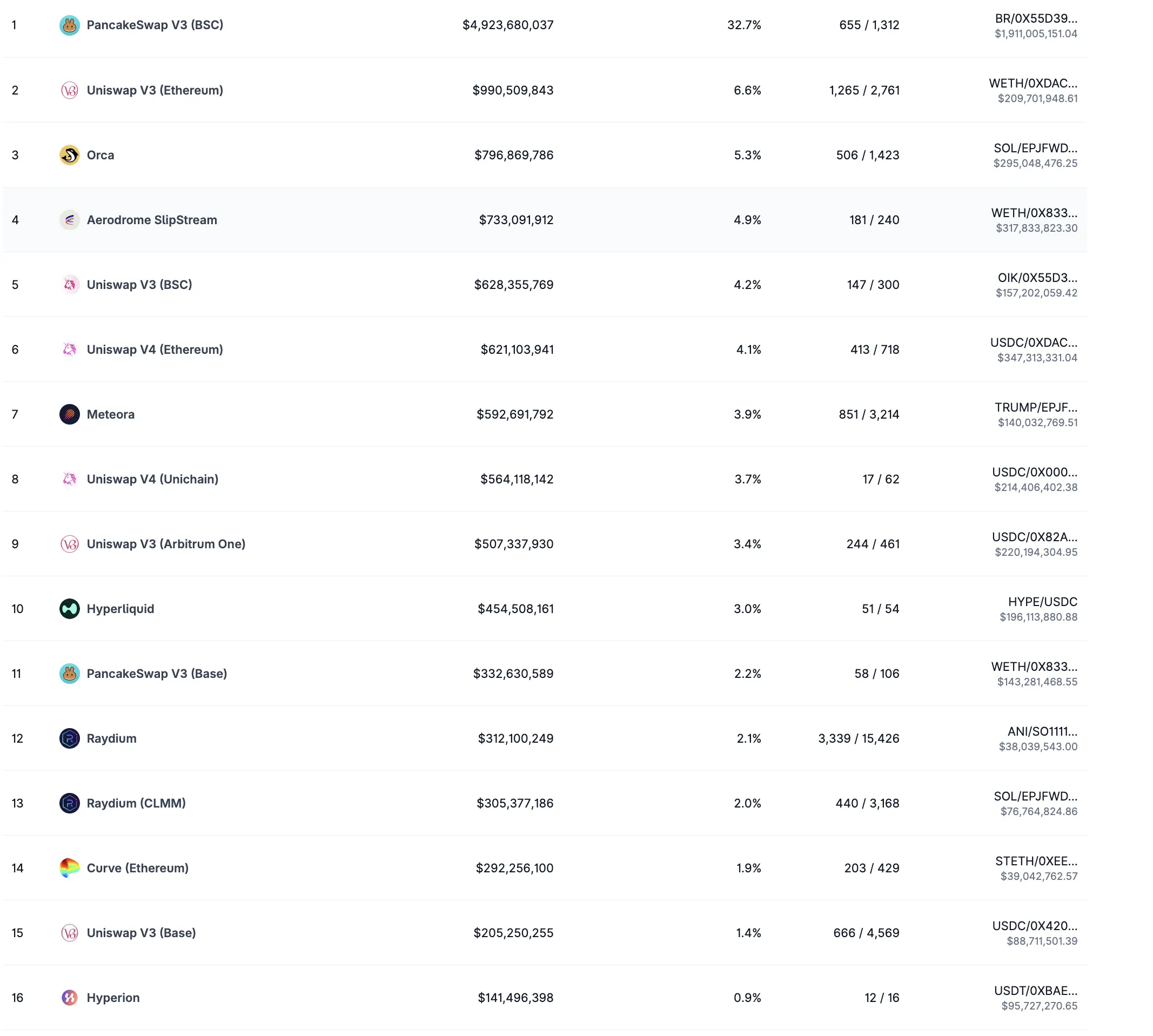1153x1036 pixels.
Task: Open the PancakeSwap V3 (Base) exchange link
Action: (x=157, y=674)
